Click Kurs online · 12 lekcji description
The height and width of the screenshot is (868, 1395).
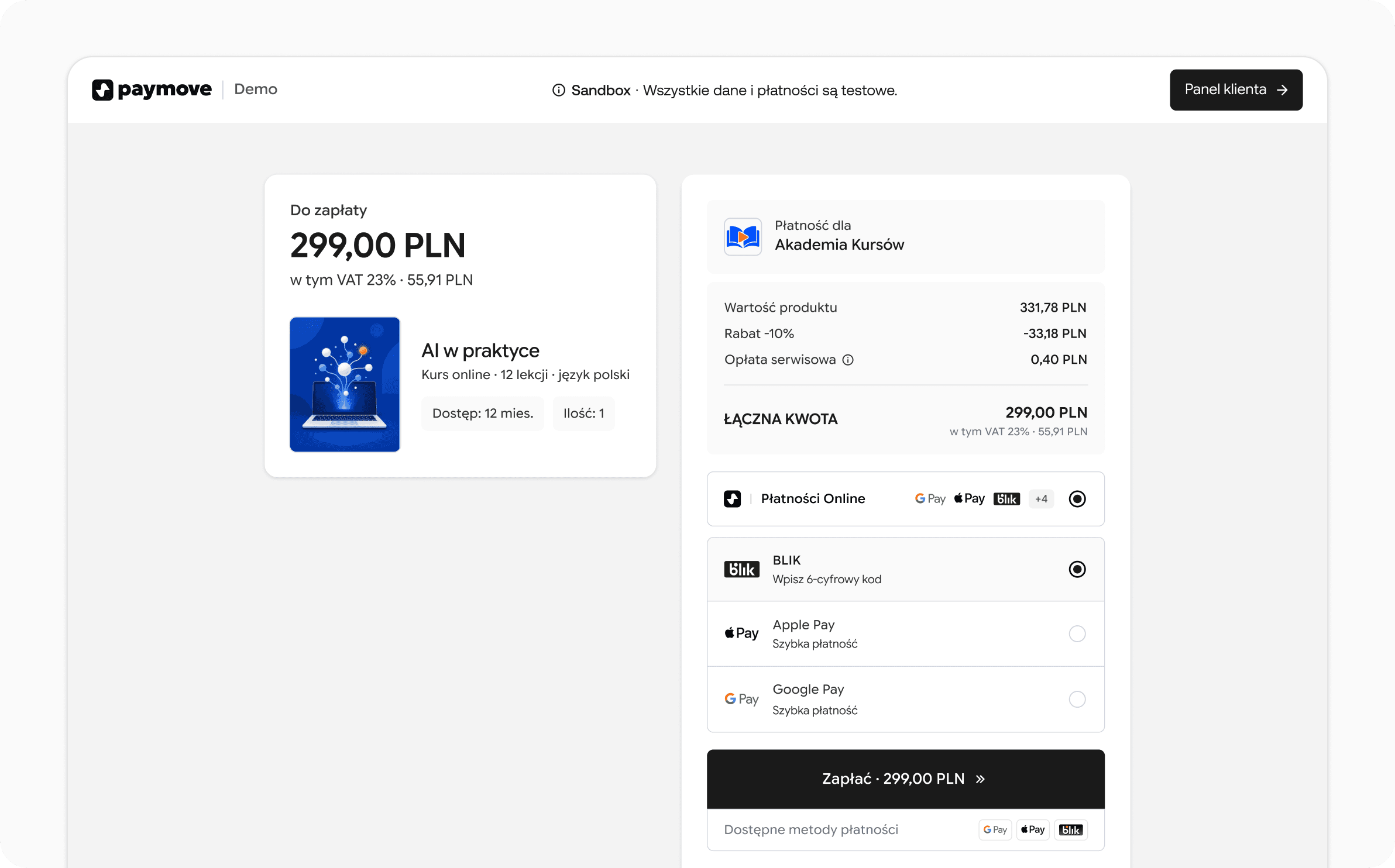[525, 375]
